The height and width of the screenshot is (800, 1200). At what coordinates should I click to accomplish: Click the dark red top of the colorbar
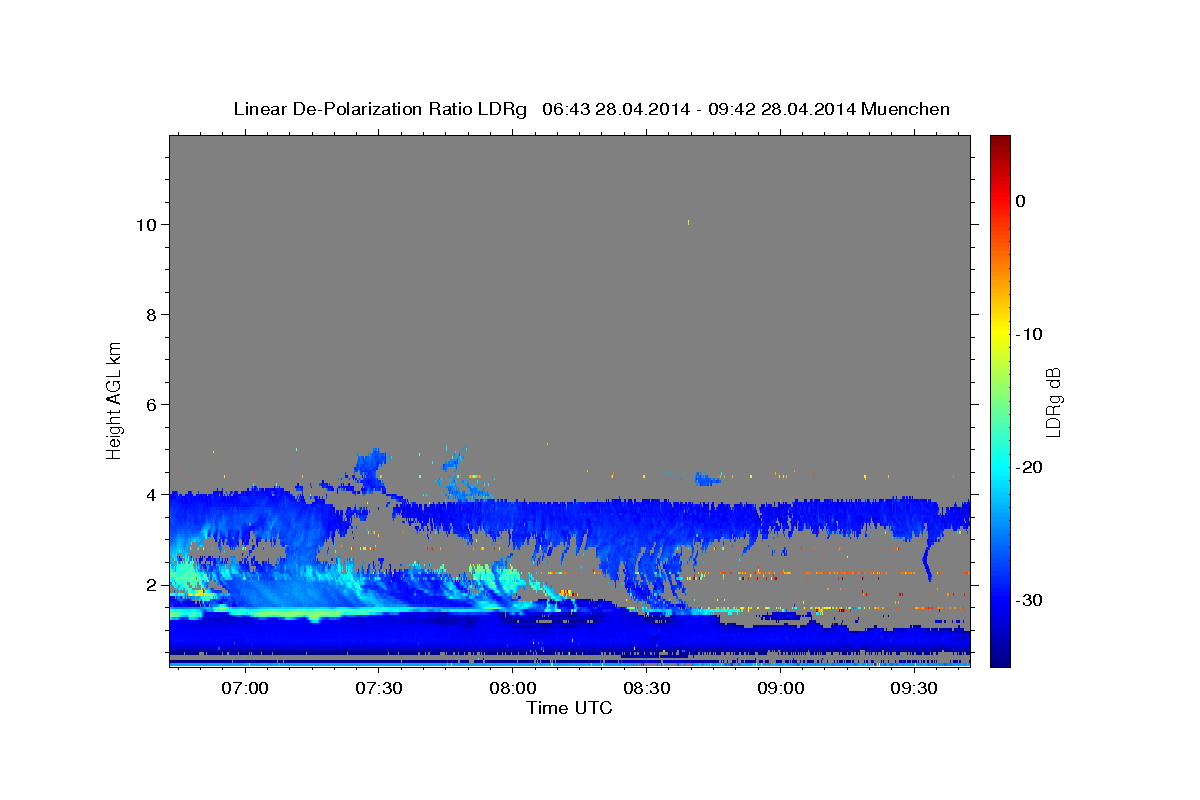1000,143
